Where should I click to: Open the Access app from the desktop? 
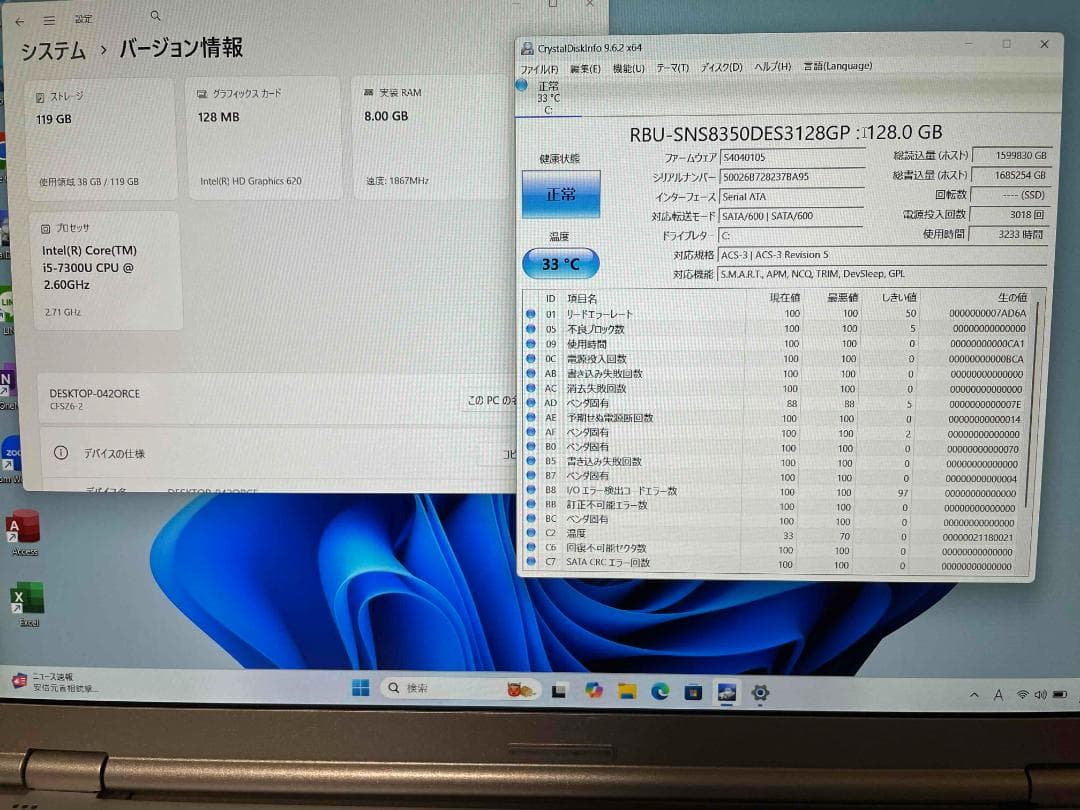[x=23, y=523]
